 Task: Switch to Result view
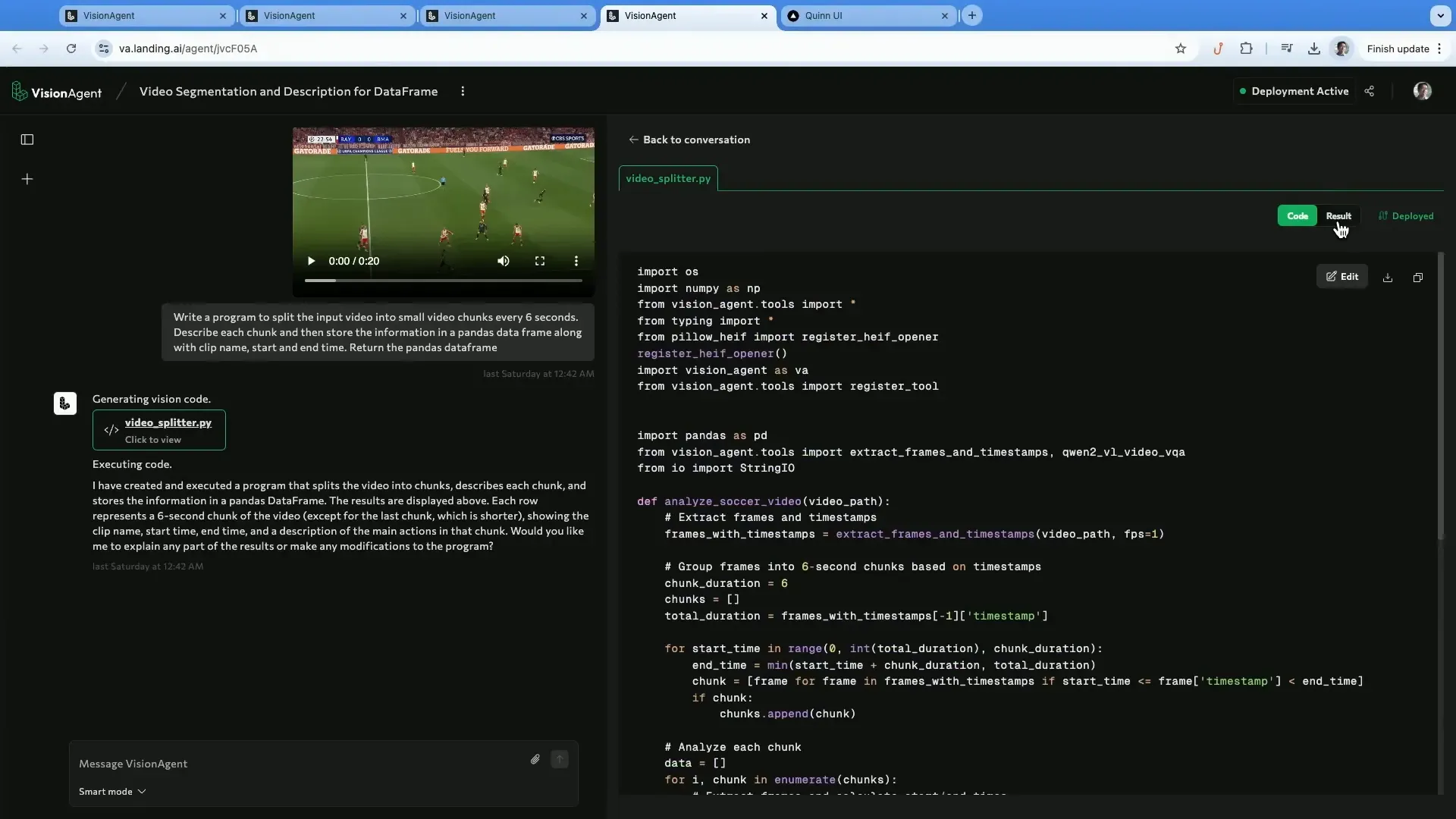tap(1338, 216)
